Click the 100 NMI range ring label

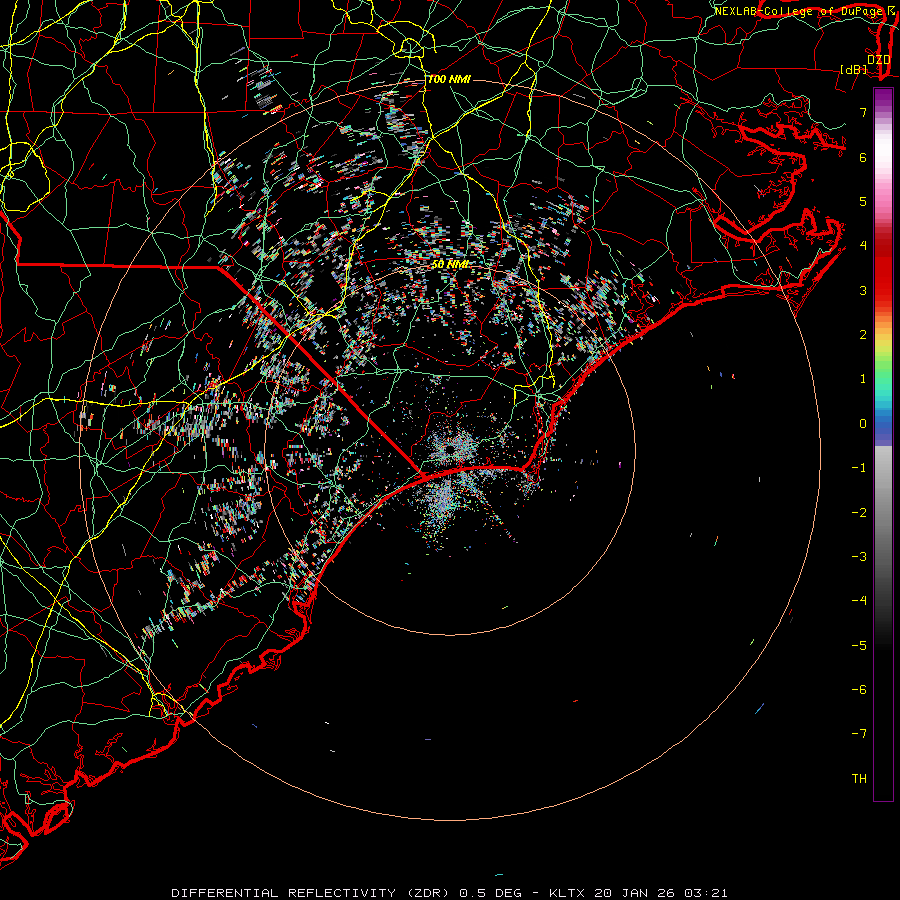coord(449,79)
